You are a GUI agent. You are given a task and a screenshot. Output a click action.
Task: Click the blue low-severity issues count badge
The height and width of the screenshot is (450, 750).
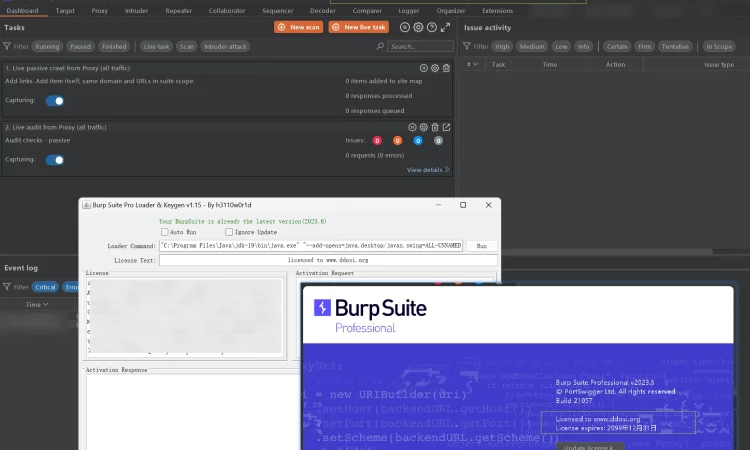click(418, 141)
